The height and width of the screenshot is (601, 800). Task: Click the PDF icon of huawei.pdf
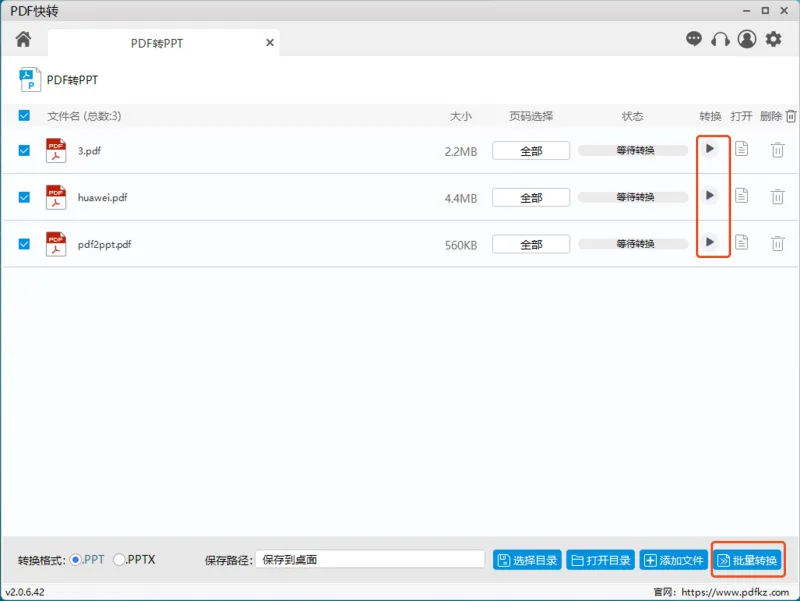[56, 197]
